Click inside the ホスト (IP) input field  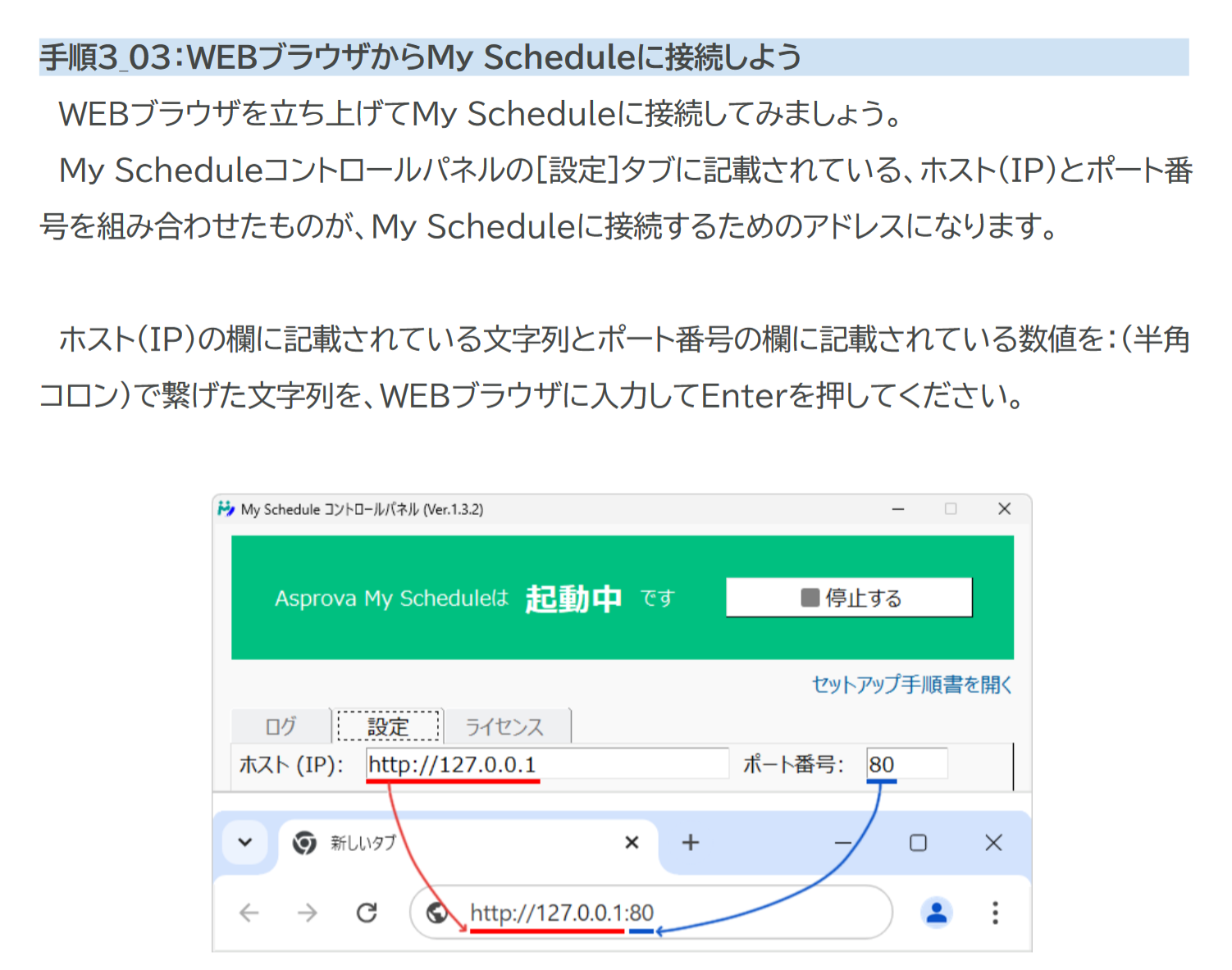545,763
